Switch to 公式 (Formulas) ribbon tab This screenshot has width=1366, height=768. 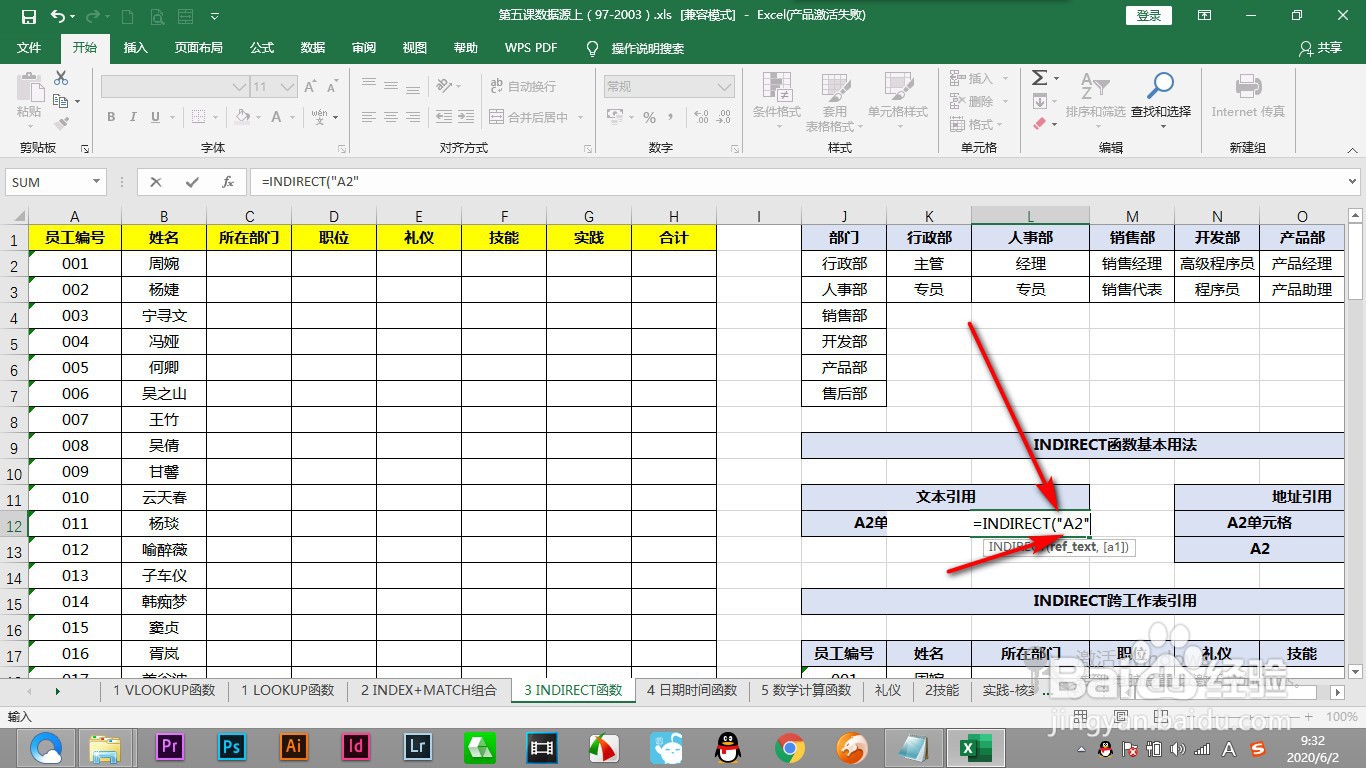[262, 48]
